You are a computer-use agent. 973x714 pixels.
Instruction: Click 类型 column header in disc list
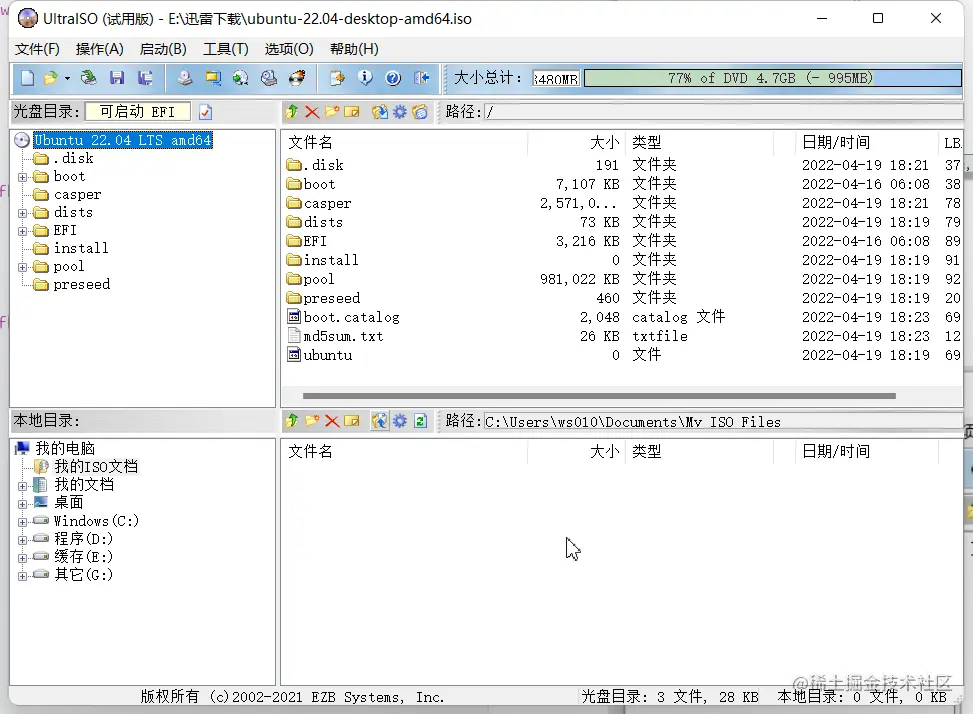click(x=700, y=142)
